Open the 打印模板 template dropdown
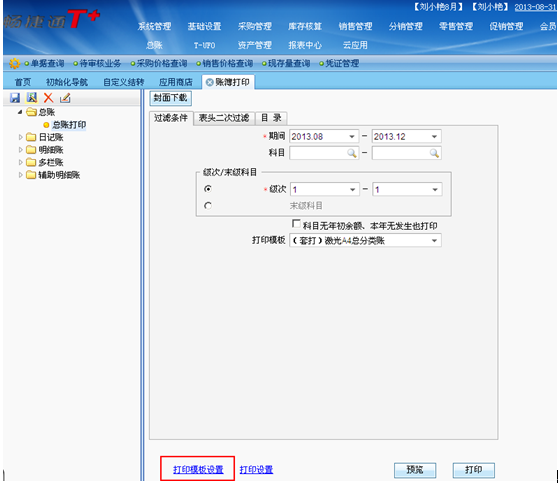The image size is (558, 492). pos(434,240)
